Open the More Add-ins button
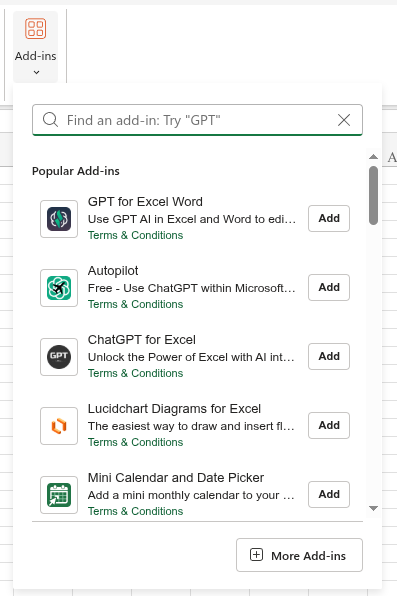 [299, 555]
